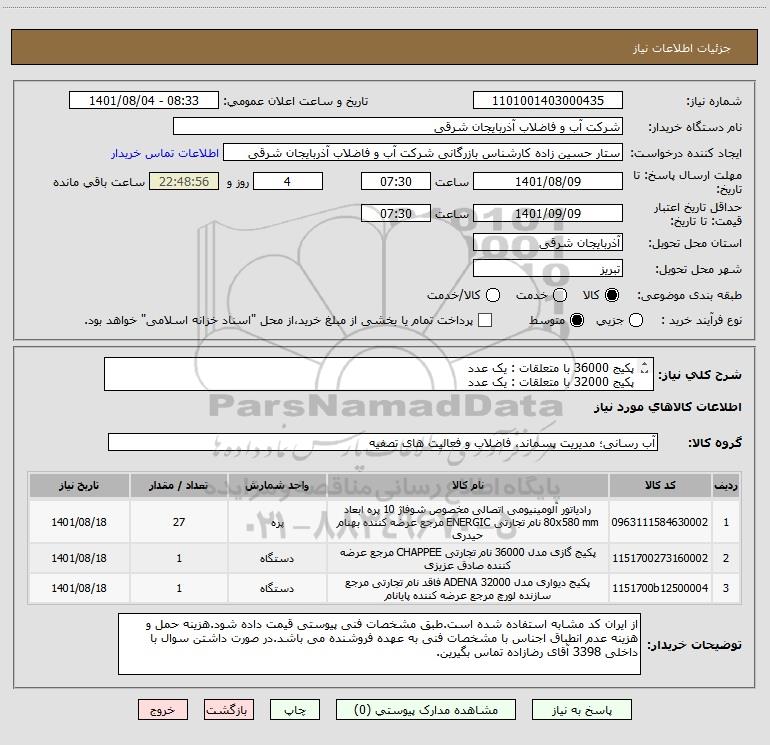Viewport: 770px width, 745px height.
Task: Open اطلاعات تماس خریدار link
Action: click(165, 153)
